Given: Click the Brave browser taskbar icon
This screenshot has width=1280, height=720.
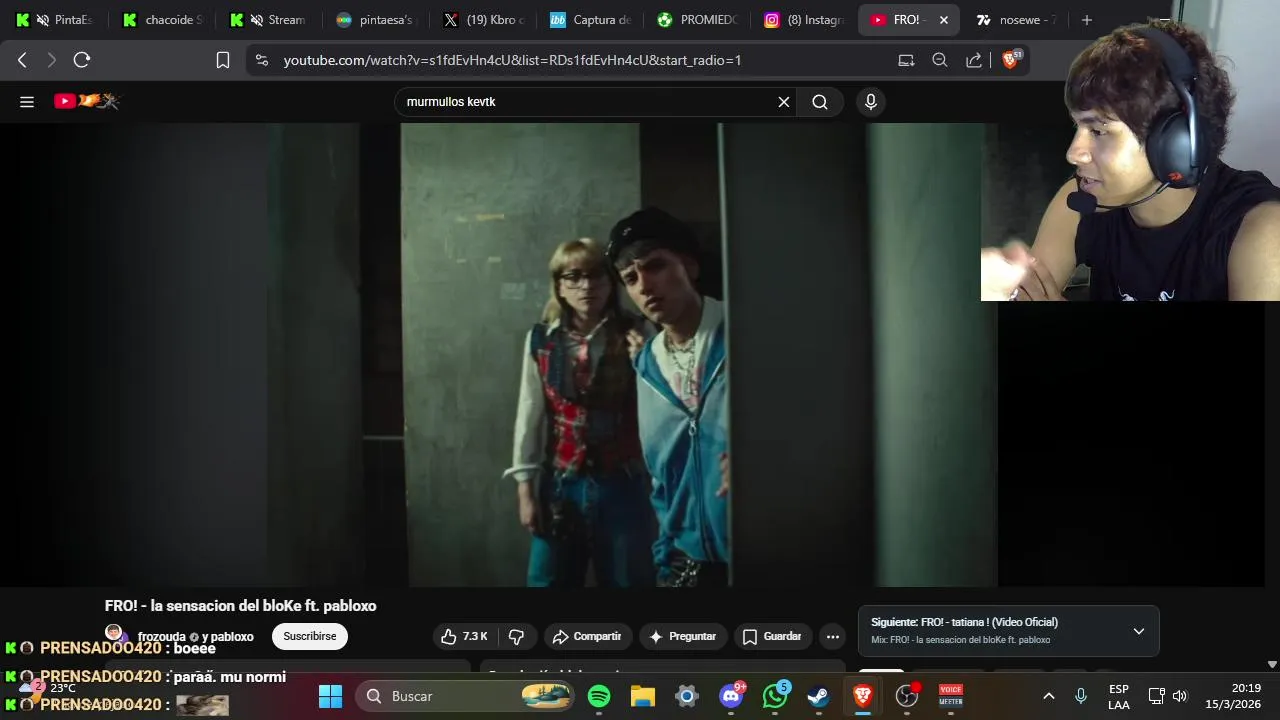Looking at the screenshot, I should click(x=863, y=696).
